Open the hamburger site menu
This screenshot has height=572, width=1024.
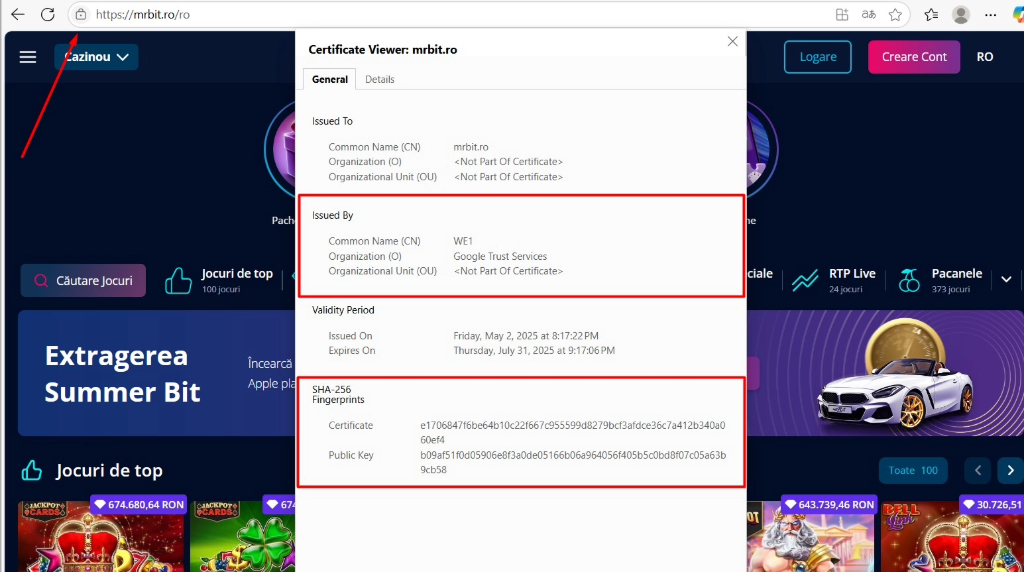pyautogui.click(x=28, y=57)
